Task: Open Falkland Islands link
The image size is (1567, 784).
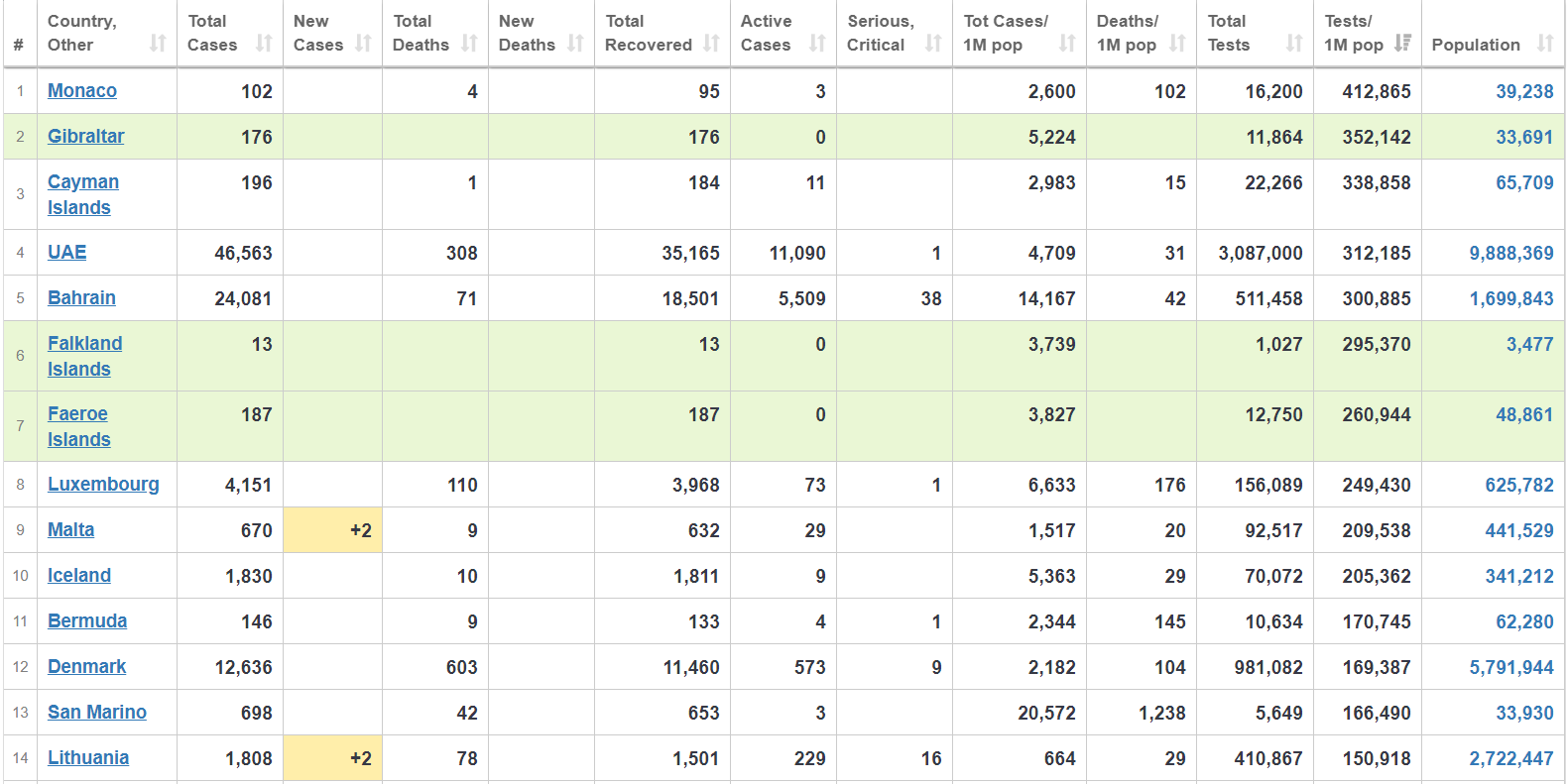Action: pos(85,356)
